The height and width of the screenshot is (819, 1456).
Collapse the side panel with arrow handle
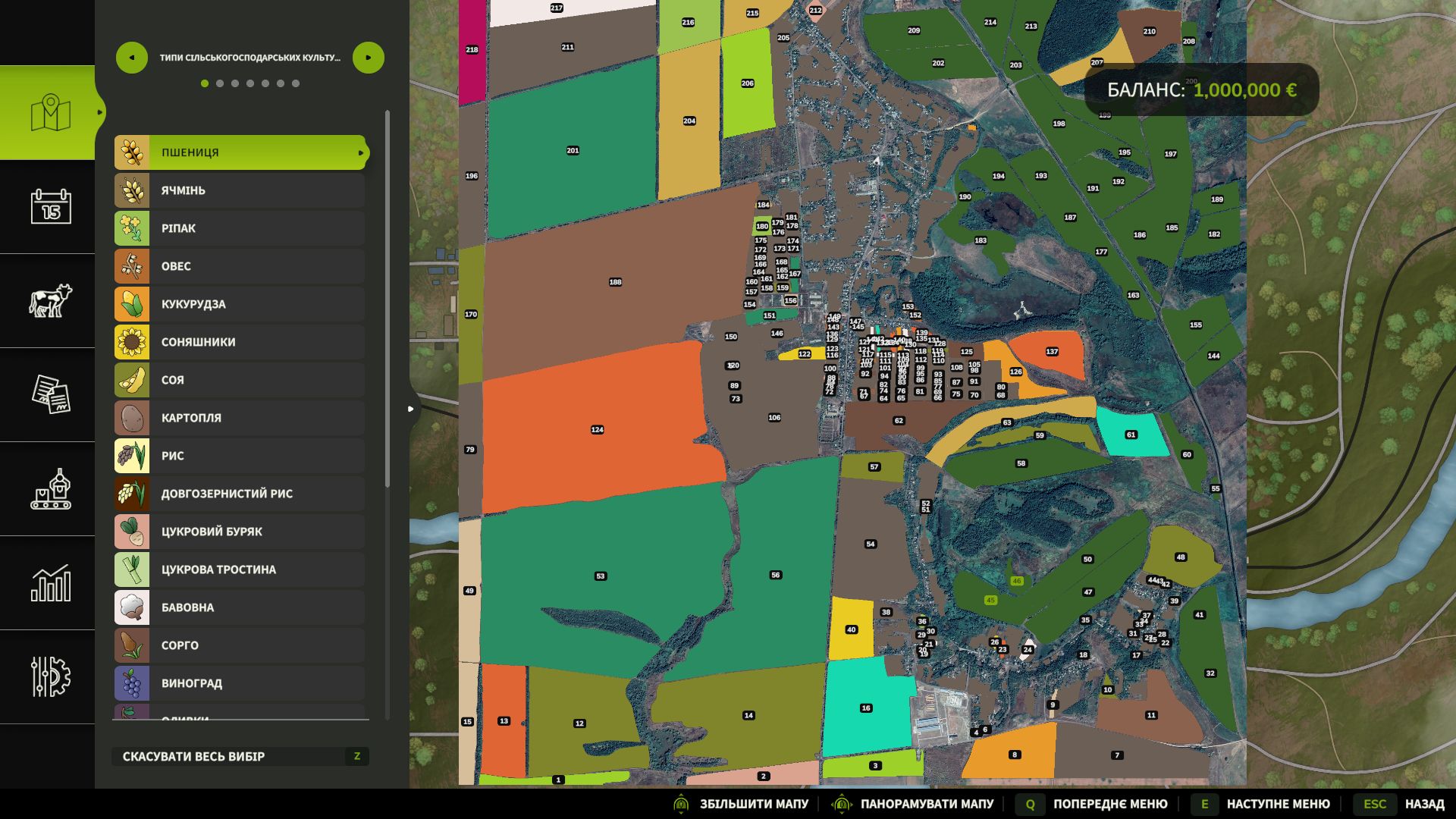(411, 409)
